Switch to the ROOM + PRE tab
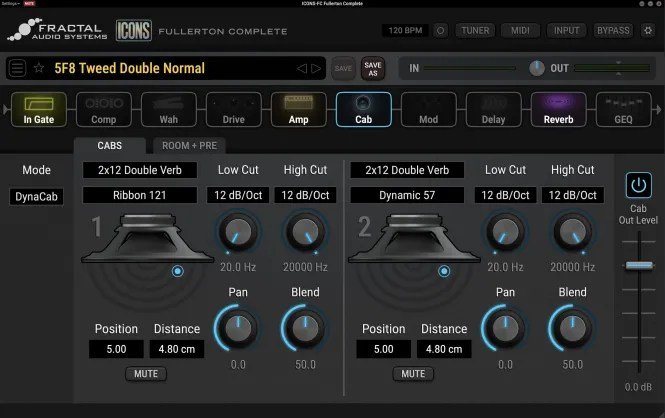The width and height of the screenshot is (665, 418). tap(189, 146)
